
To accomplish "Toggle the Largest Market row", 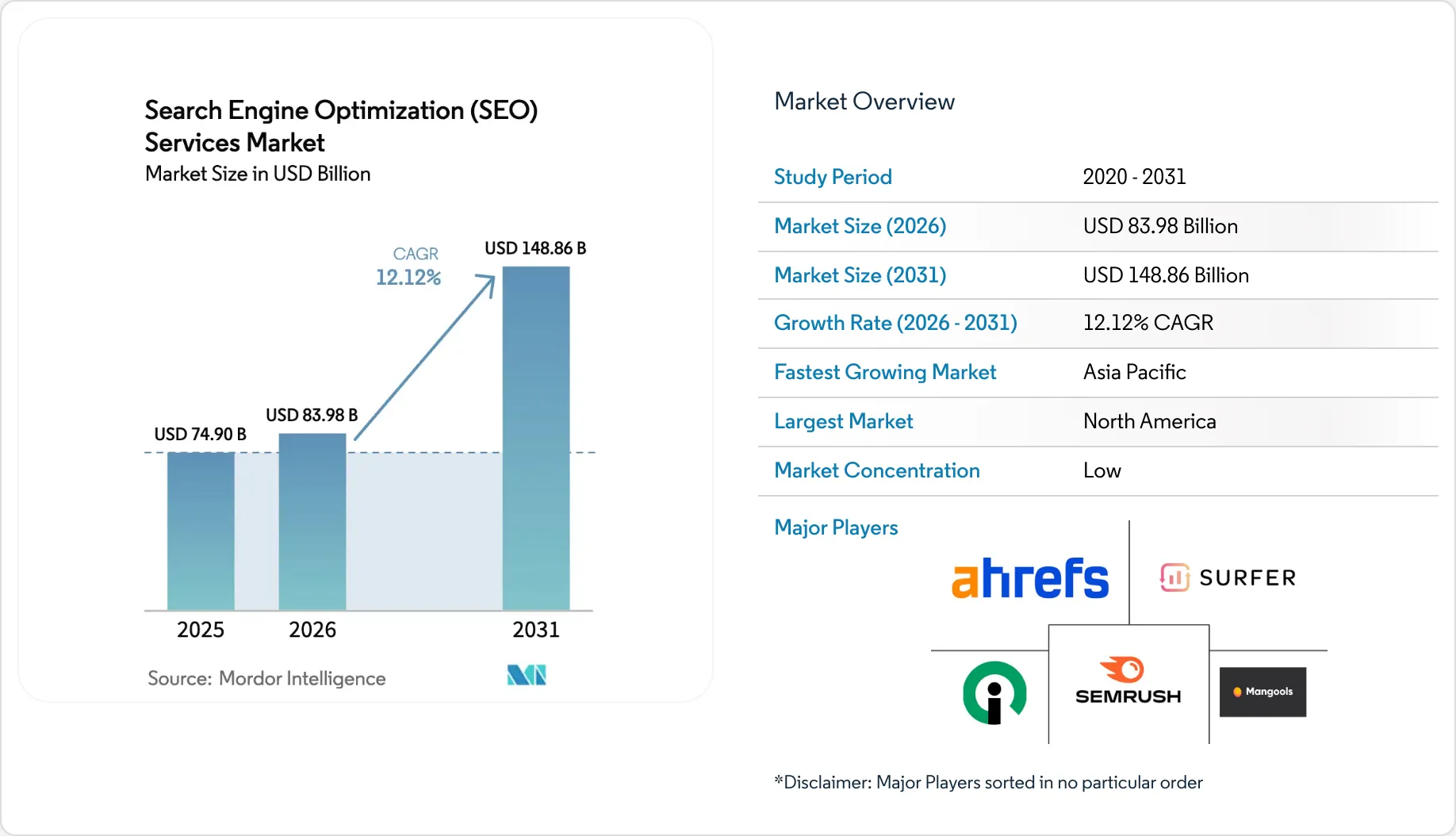I will [843, 421].
